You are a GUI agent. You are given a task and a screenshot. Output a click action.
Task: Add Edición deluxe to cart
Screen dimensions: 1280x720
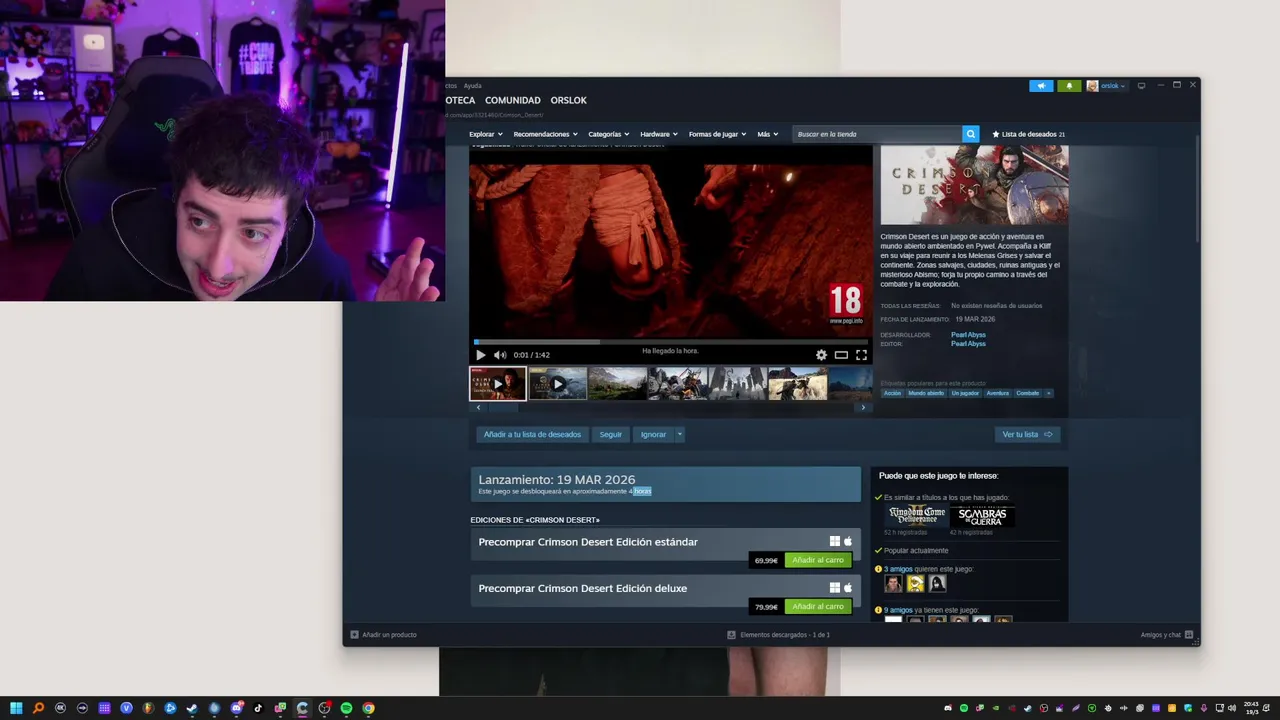point(818,606)
